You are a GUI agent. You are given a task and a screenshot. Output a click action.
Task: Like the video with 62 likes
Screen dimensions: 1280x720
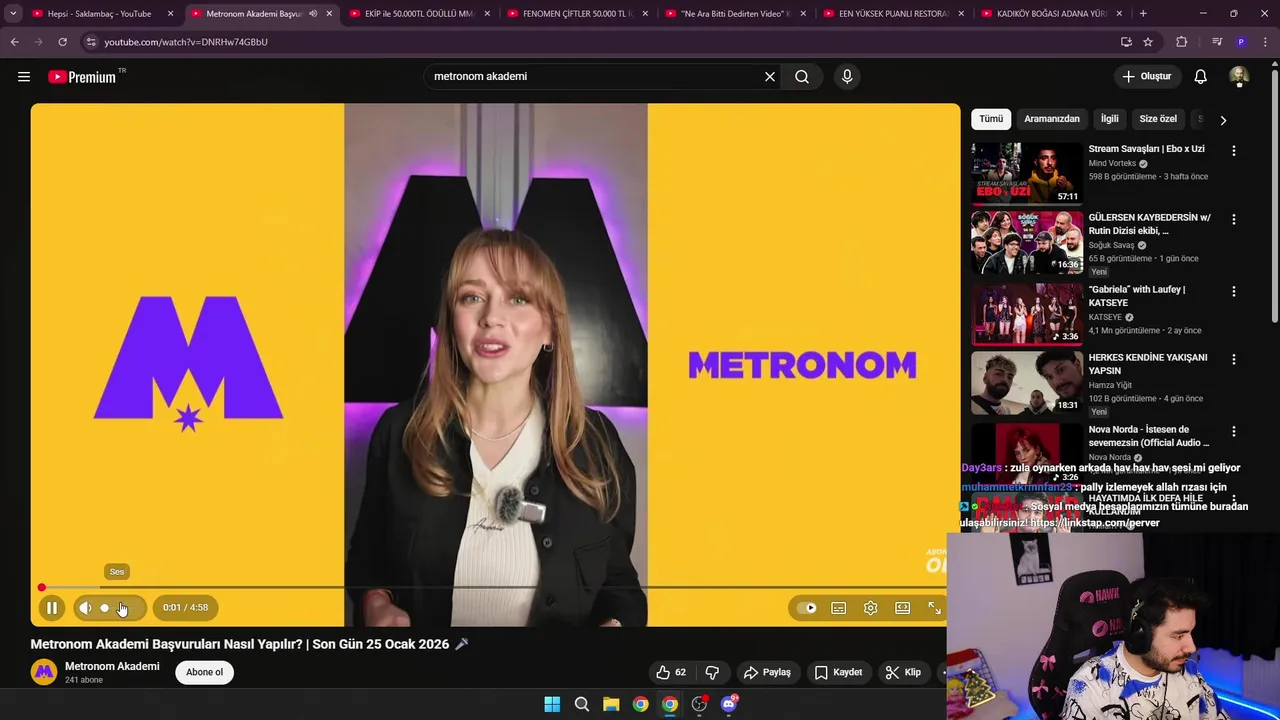point(671,672)
